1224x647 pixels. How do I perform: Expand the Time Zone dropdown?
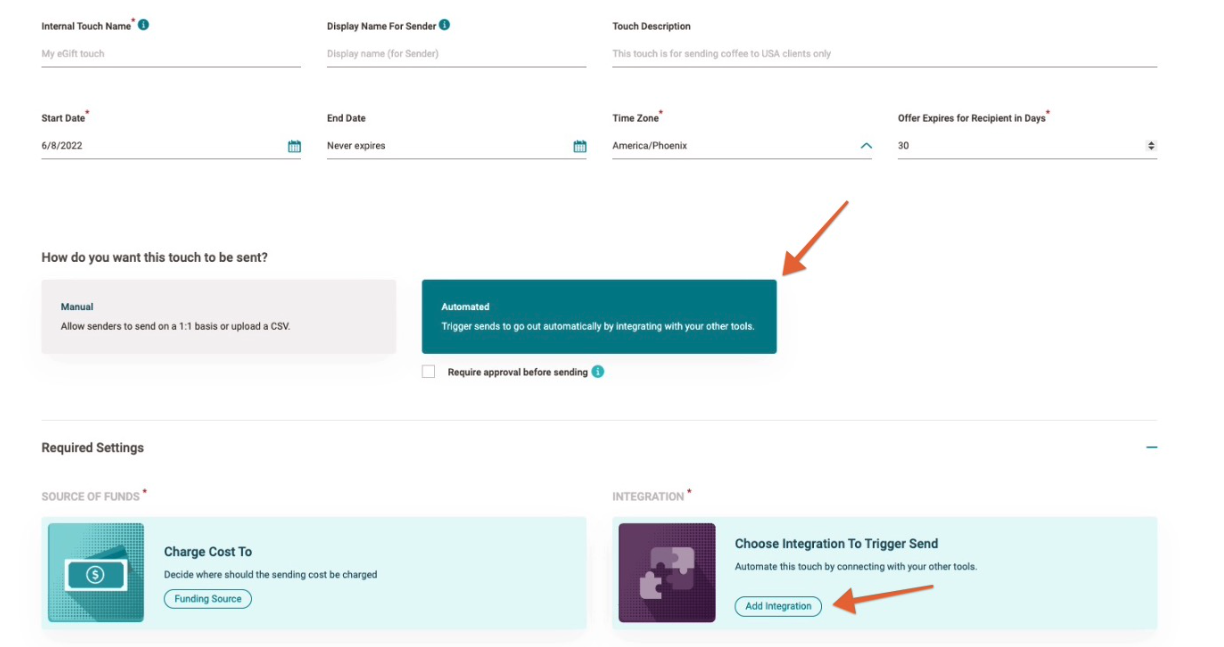point(866,146)
